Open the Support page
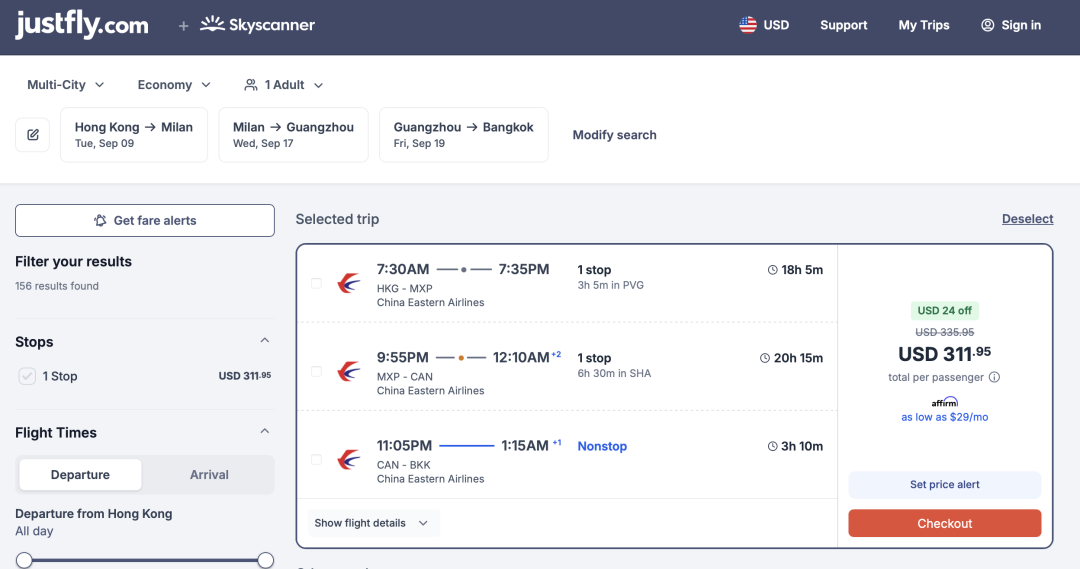 (x=843, y=25)
